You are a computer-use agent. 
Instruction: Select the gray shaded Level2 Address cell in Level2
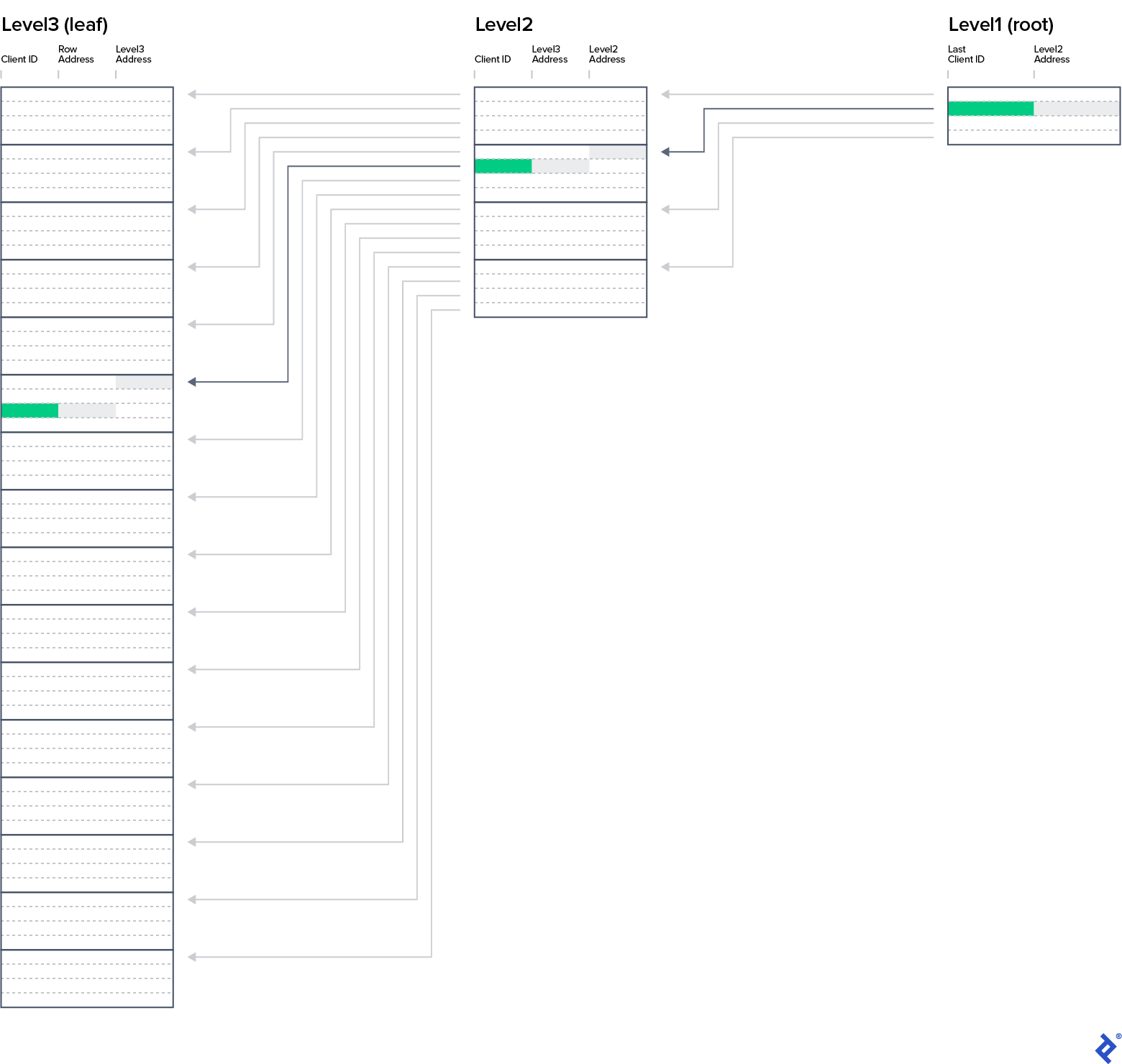click(x=616, y=151)
